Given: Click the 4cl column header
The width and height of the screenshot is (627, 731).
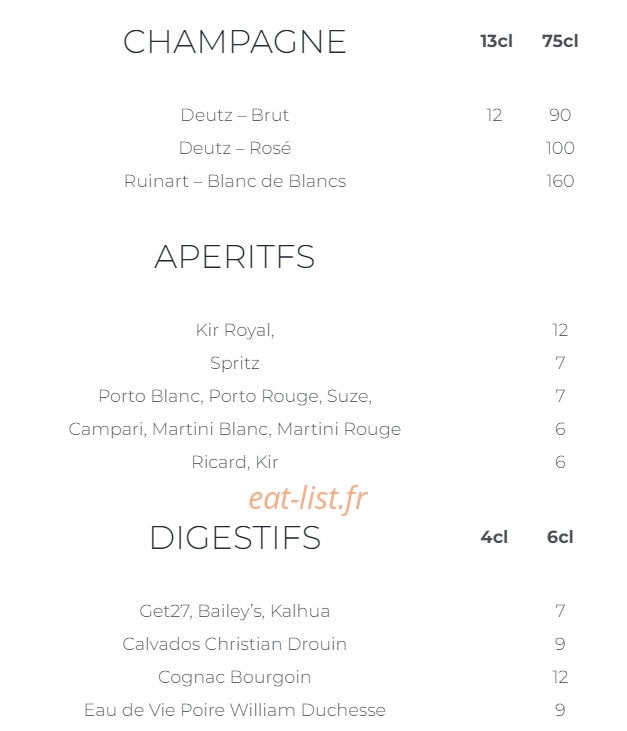Looking at the screenshot, I should click(494, 537).
